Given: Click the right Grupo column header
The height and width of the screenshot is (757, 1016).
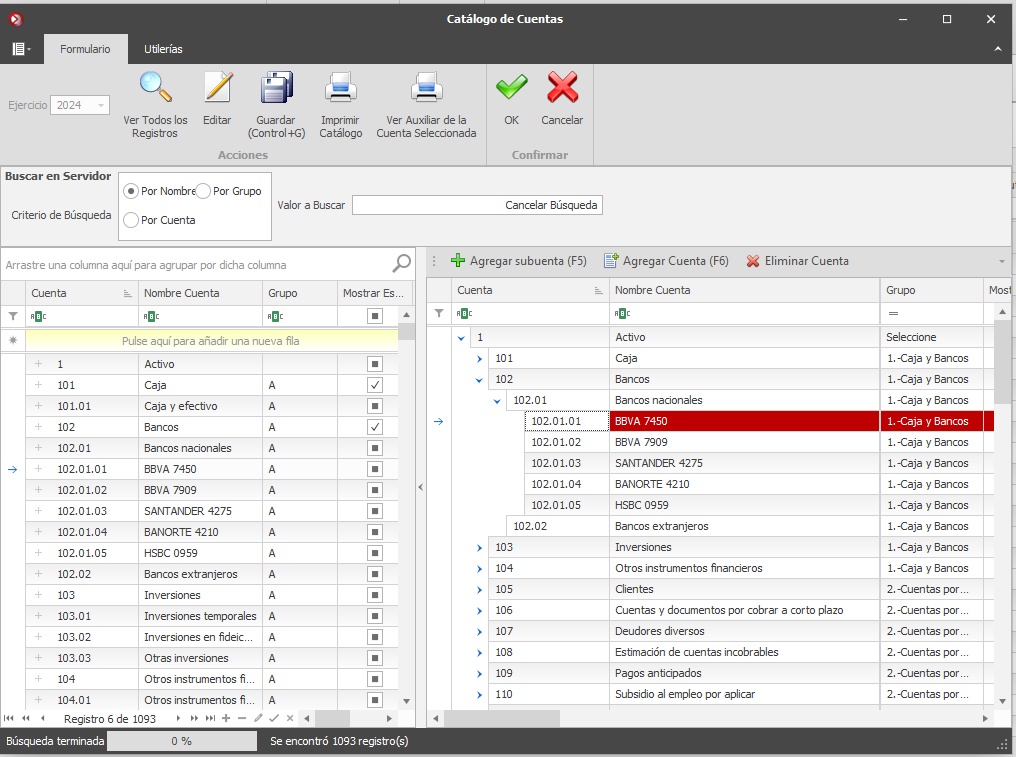Looking at the screenshot, I should [931, 290].
